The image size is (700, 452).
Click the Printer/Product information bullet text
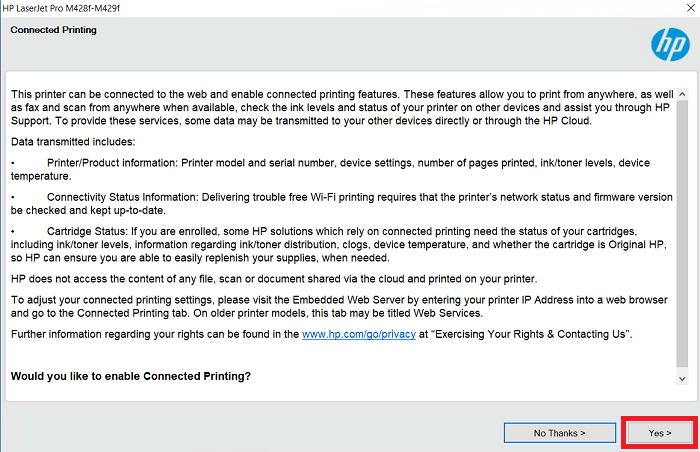click(330, 169)
